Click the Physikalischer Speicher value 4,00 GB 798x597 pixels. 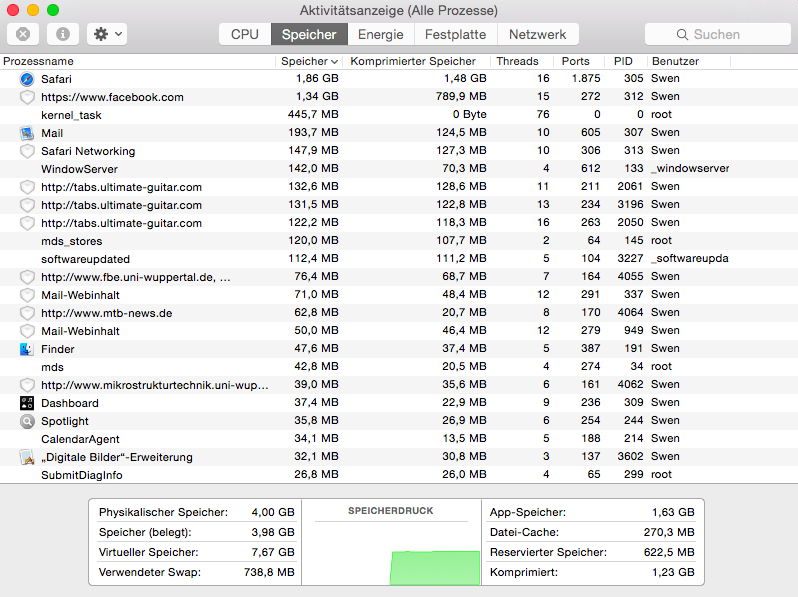[273, 512]
